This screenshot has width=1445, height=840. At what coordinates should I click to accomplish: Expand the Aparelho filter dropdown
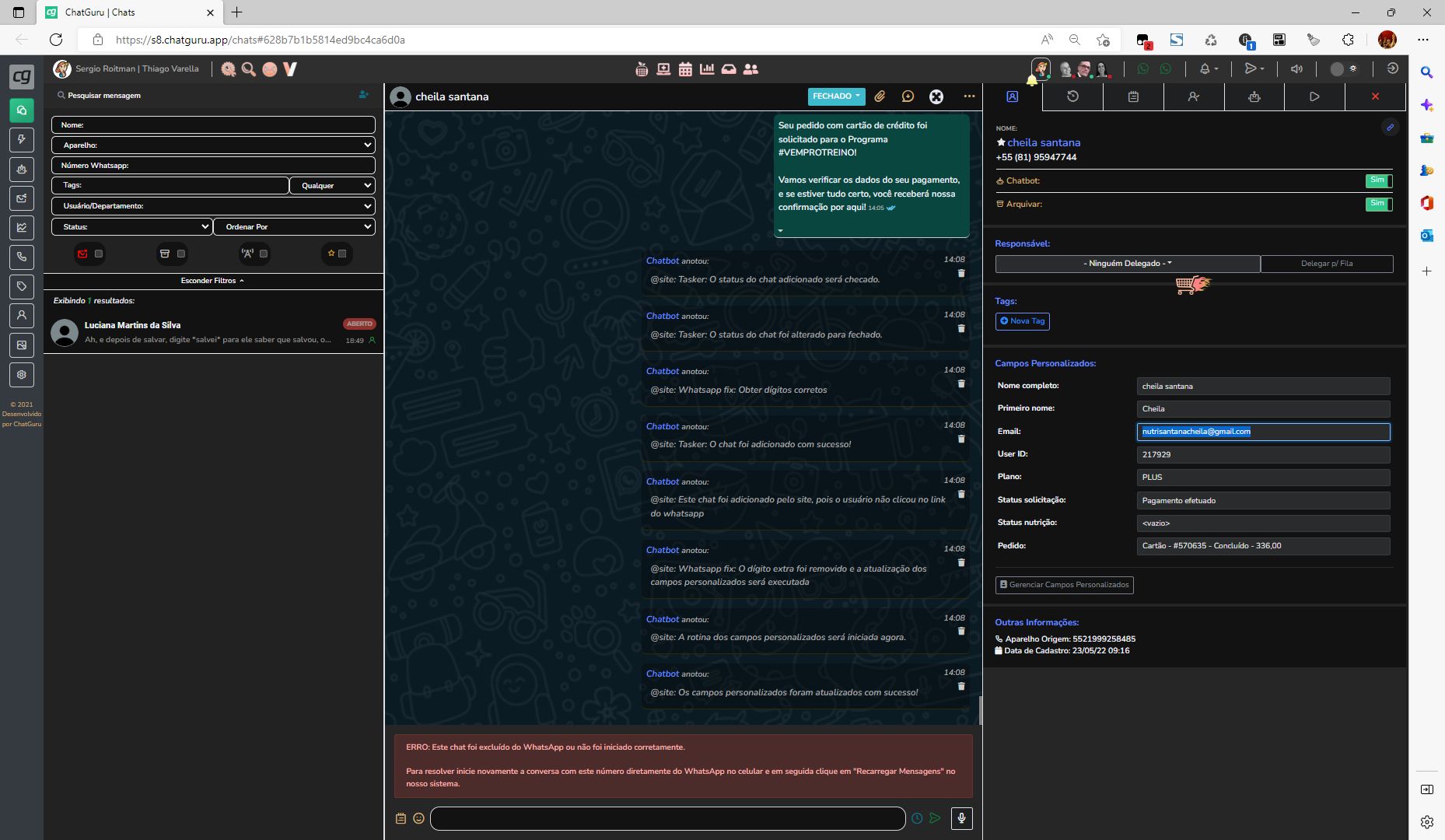coord(213,145)
